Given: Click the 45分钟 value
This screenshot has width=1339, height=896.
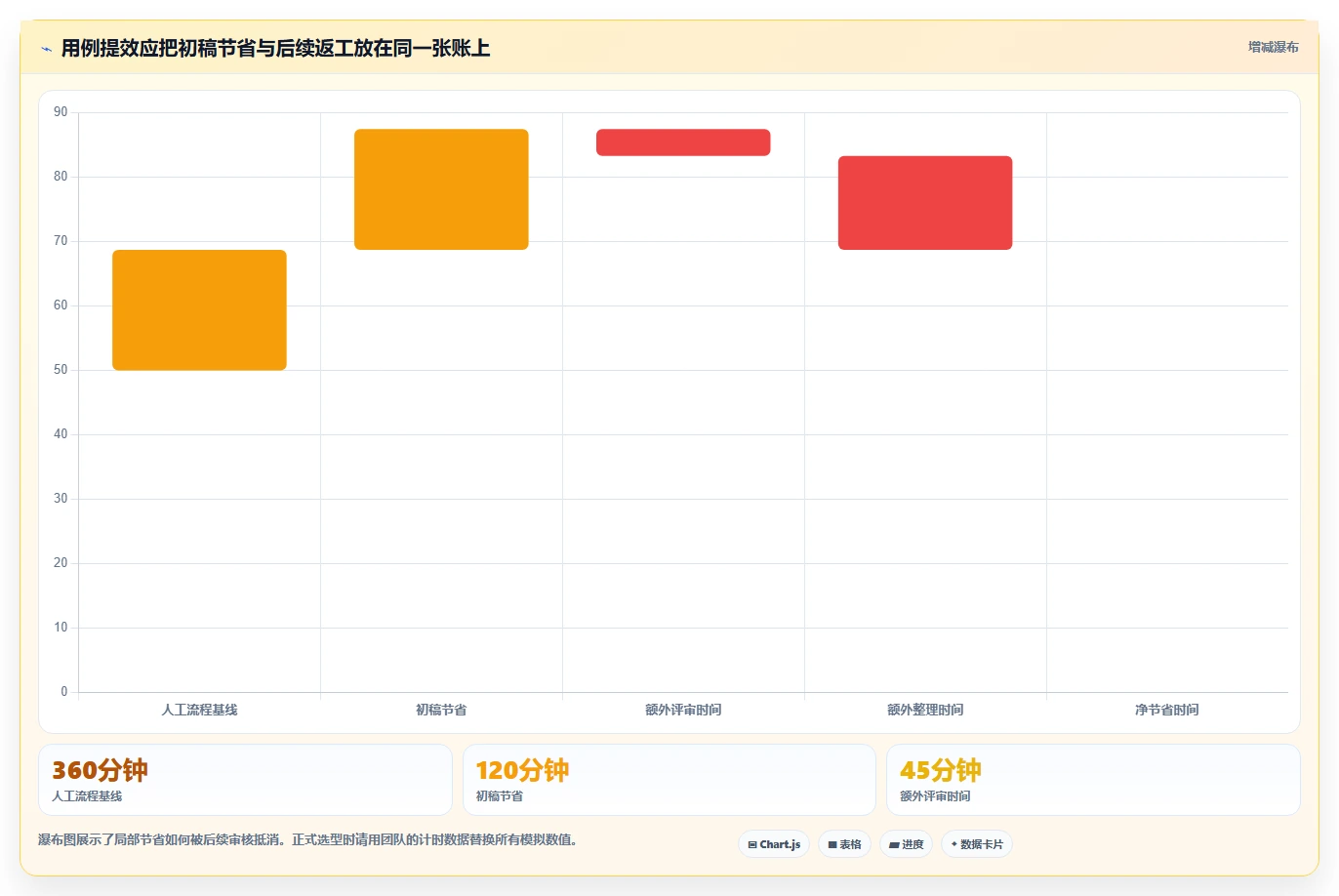Looking at the screenshot, I should coord(941,771).
